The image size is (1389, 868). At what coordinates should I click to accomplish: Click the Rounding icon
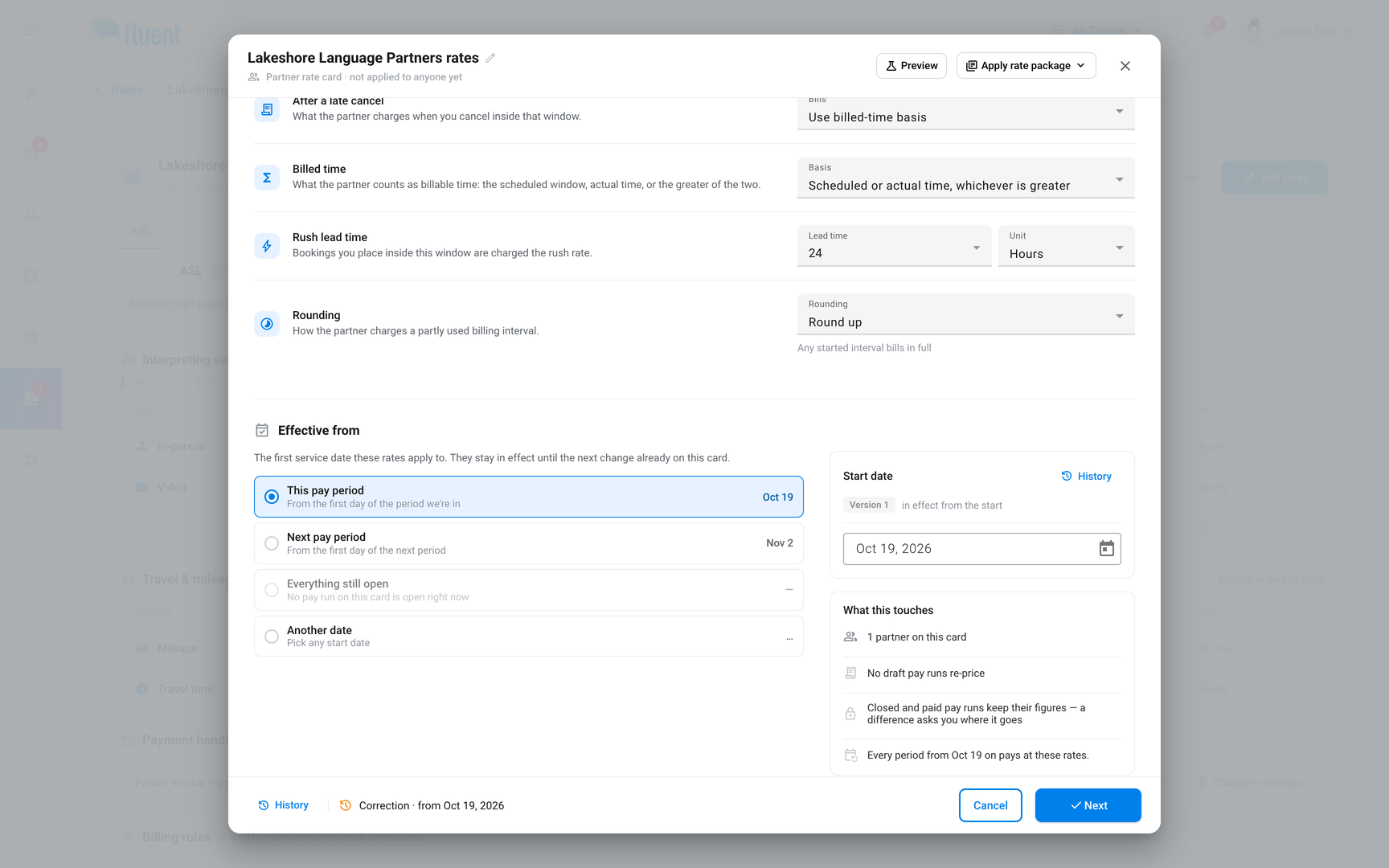[x=267, y=324]
